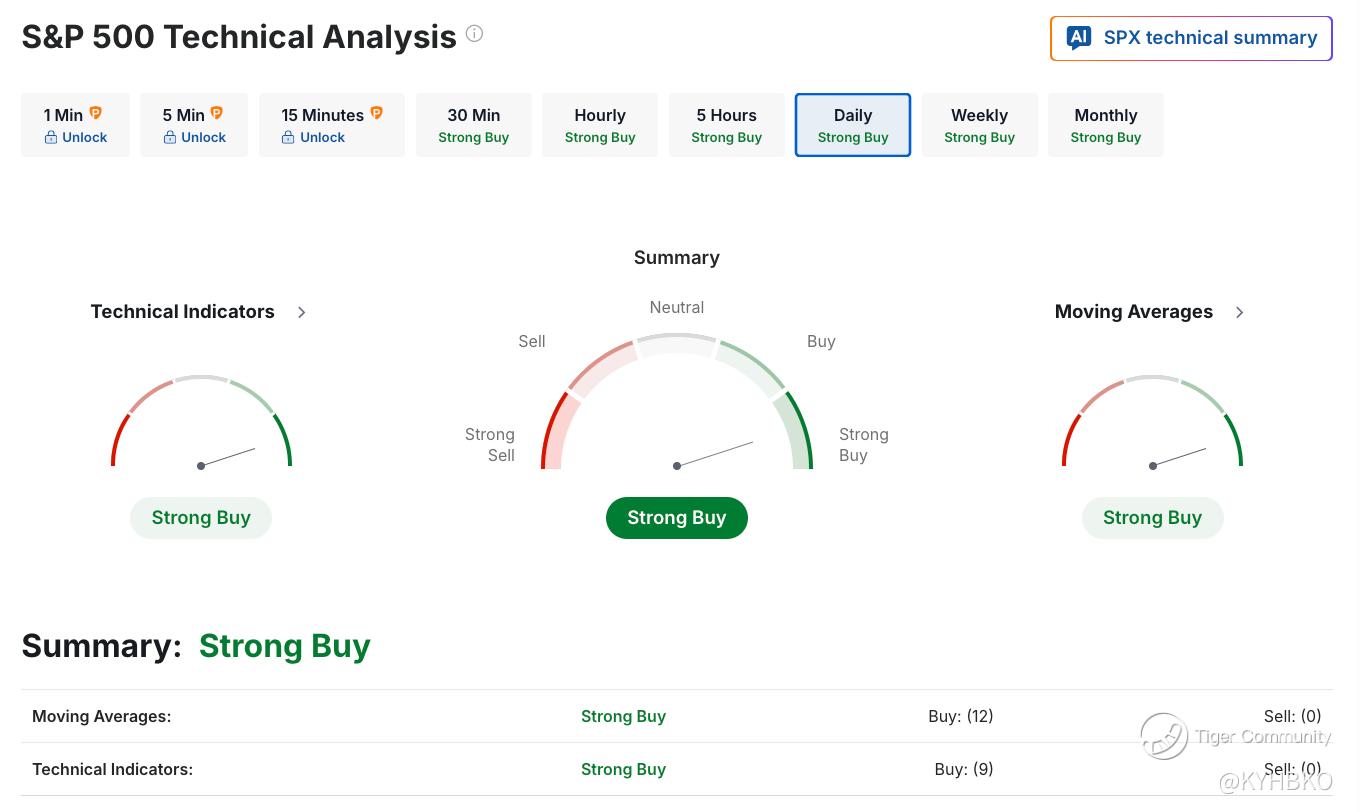Click the Technical Indicators heading link

[182, 312]
